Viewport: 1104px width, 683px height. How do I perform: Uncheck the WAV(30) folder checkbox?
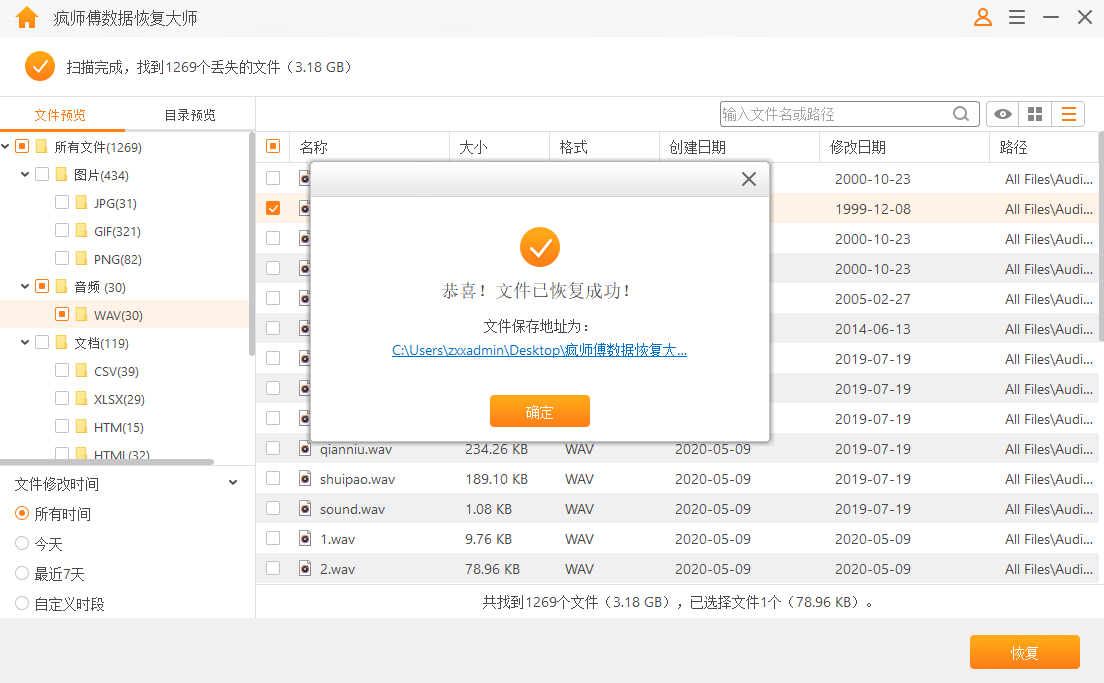[x=60, y=314]
